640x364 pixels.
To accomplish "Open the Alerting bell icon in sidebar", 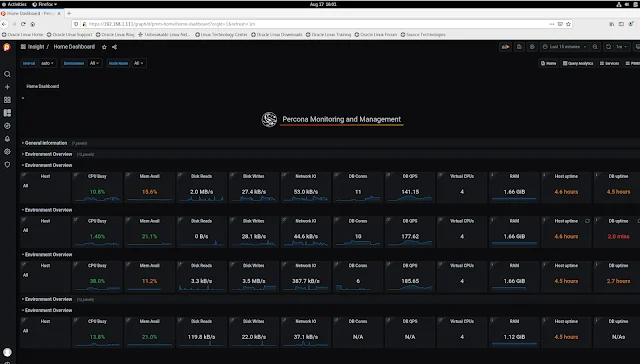I will pos(7,139).
